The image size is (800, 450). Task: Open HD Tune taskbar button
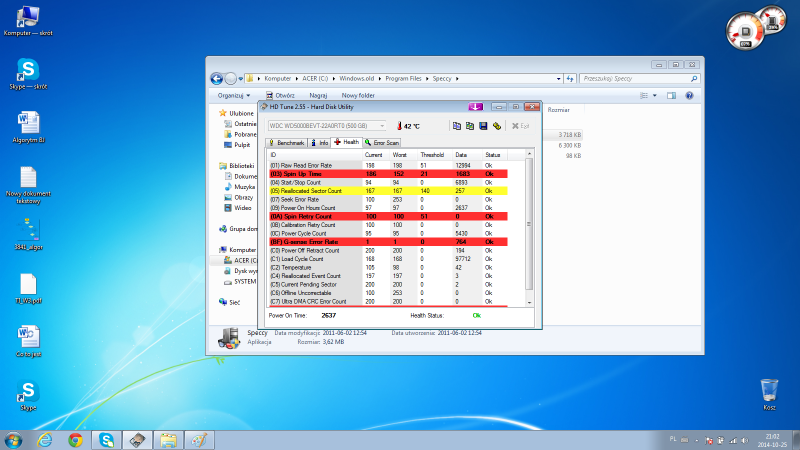point(137,440)
